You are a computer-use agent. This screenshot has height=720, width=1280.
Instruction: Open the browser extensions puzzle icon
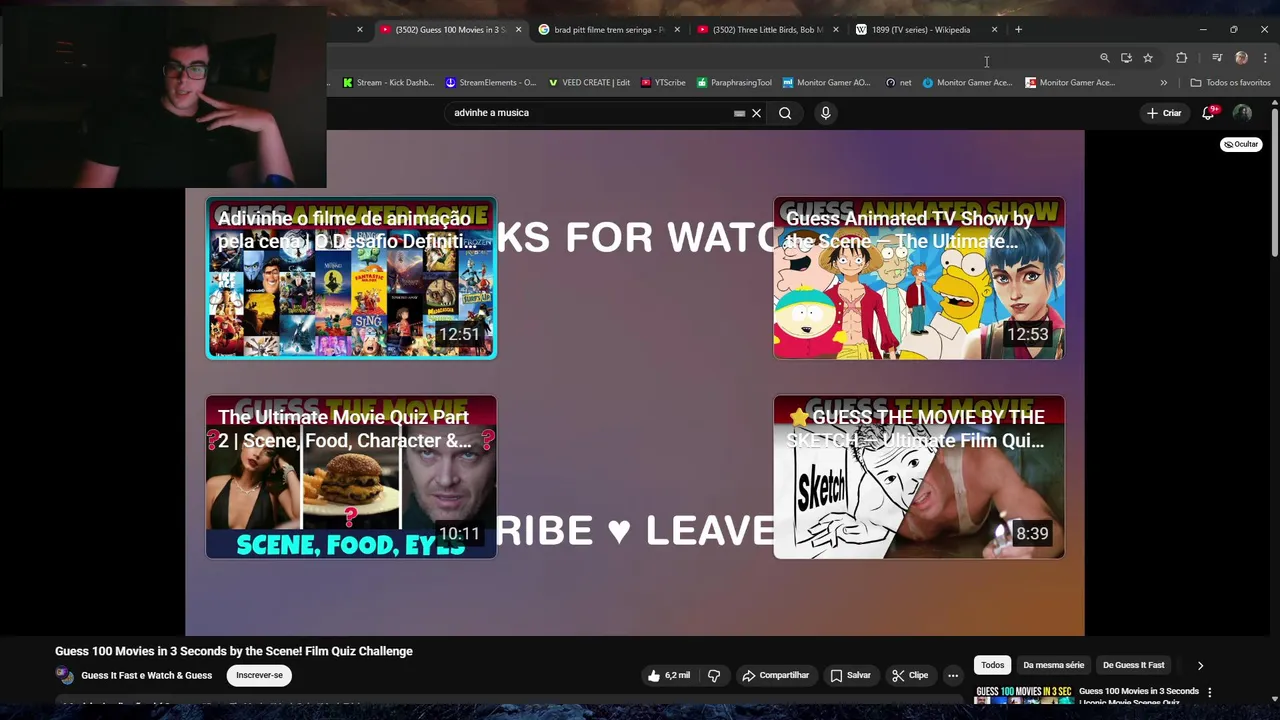click(x=1181, y=58)
